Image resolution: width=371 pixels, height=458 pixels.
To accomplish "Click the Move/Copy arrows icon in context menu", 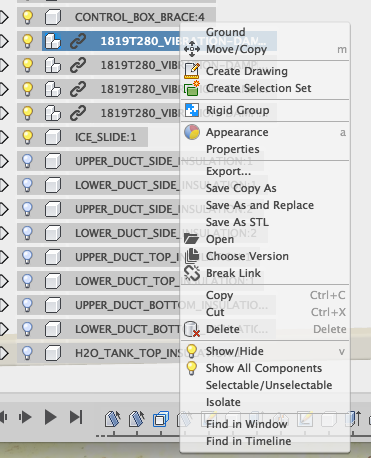I will tap(192, 49).
